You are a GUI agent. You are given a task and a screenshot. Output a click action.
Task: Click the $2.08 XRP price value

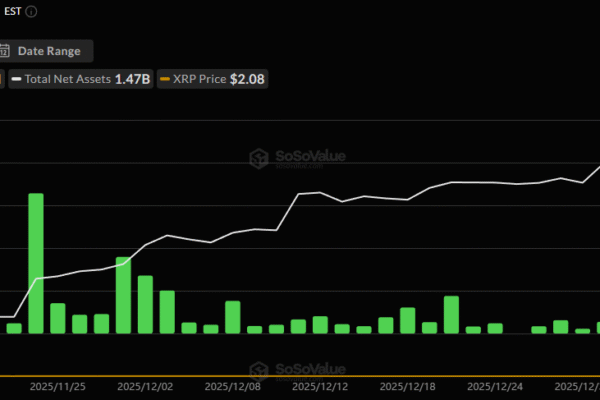248,79
